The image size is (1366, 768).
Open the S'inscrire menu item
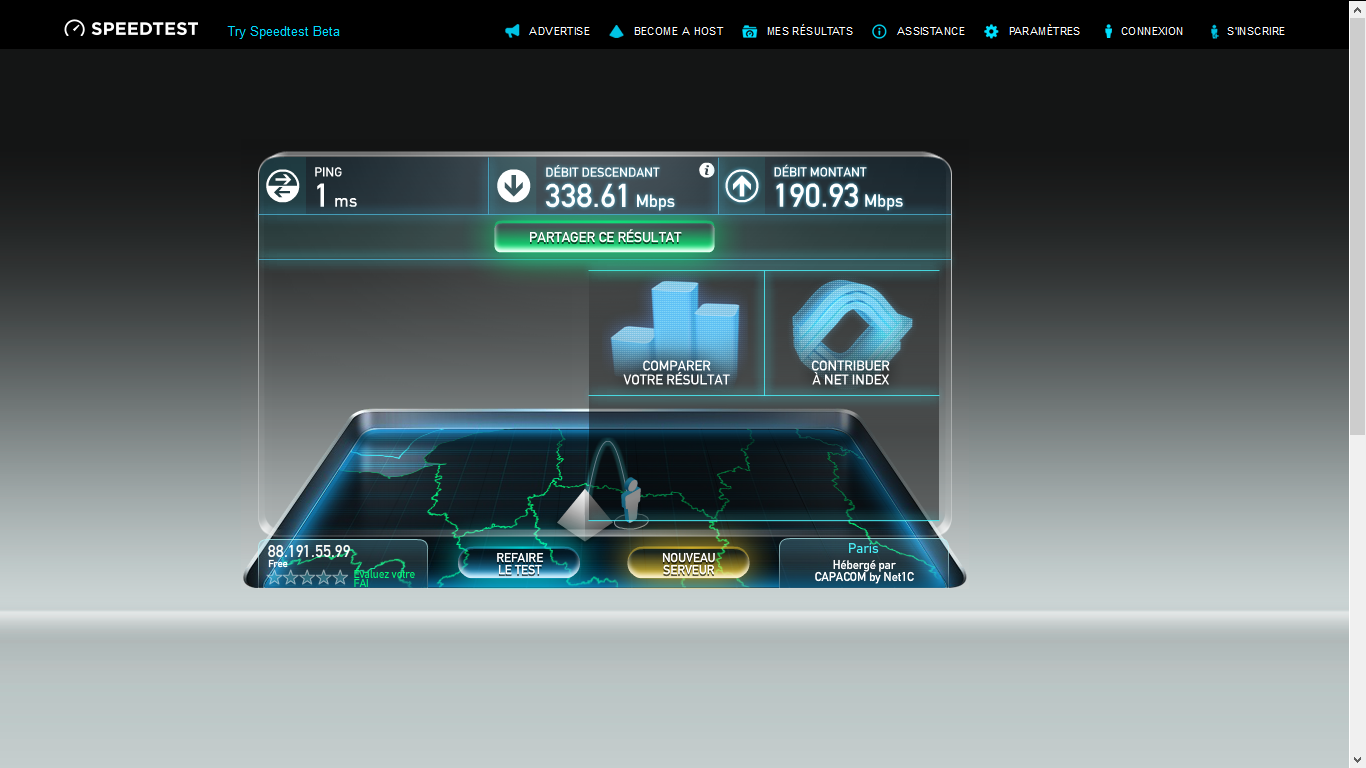(x=1255, y=31)
